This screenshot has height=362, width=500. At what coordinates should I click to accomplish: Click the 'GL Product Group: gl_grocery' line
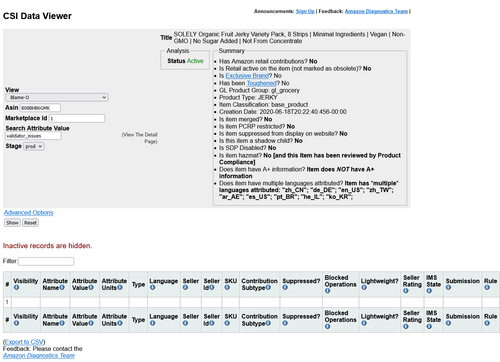259,90
